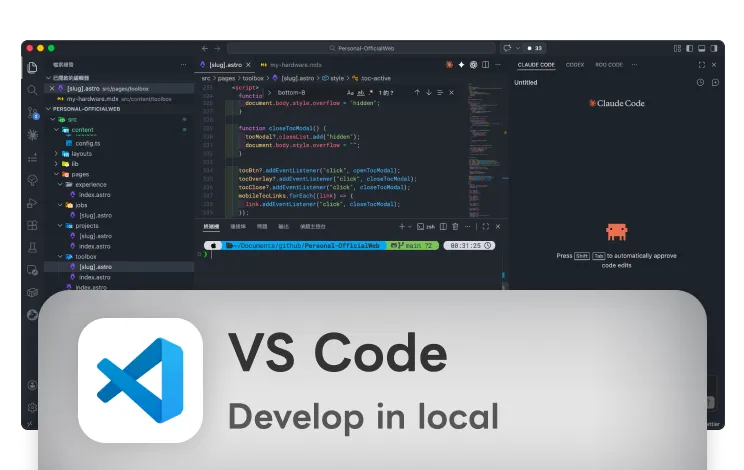Open the Search view in the activity bar
Screen dimensions: 744x470
(32, 90)
